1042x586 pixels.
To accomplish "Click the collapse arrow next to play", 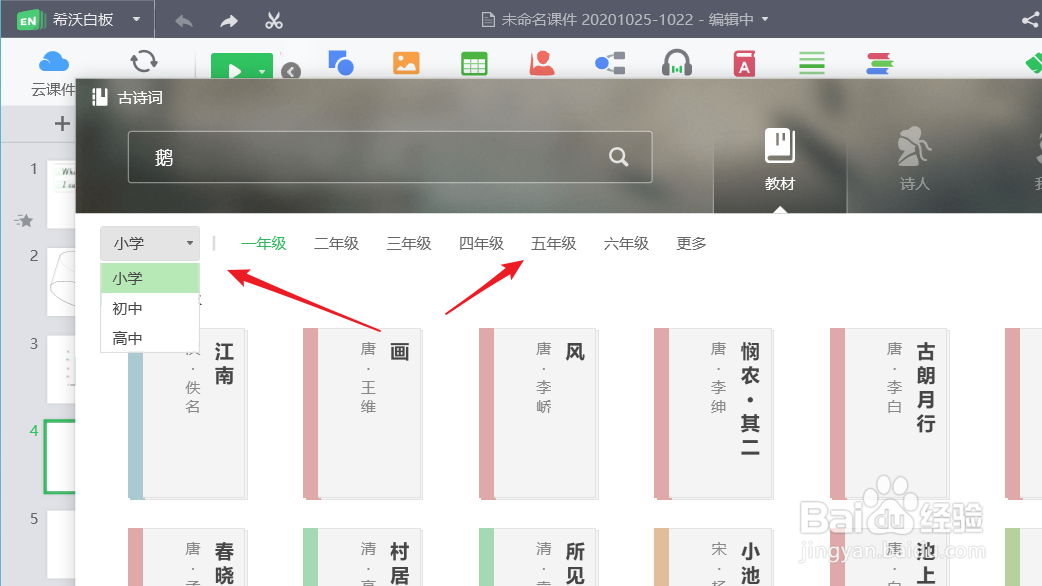I will click(291, 70).
